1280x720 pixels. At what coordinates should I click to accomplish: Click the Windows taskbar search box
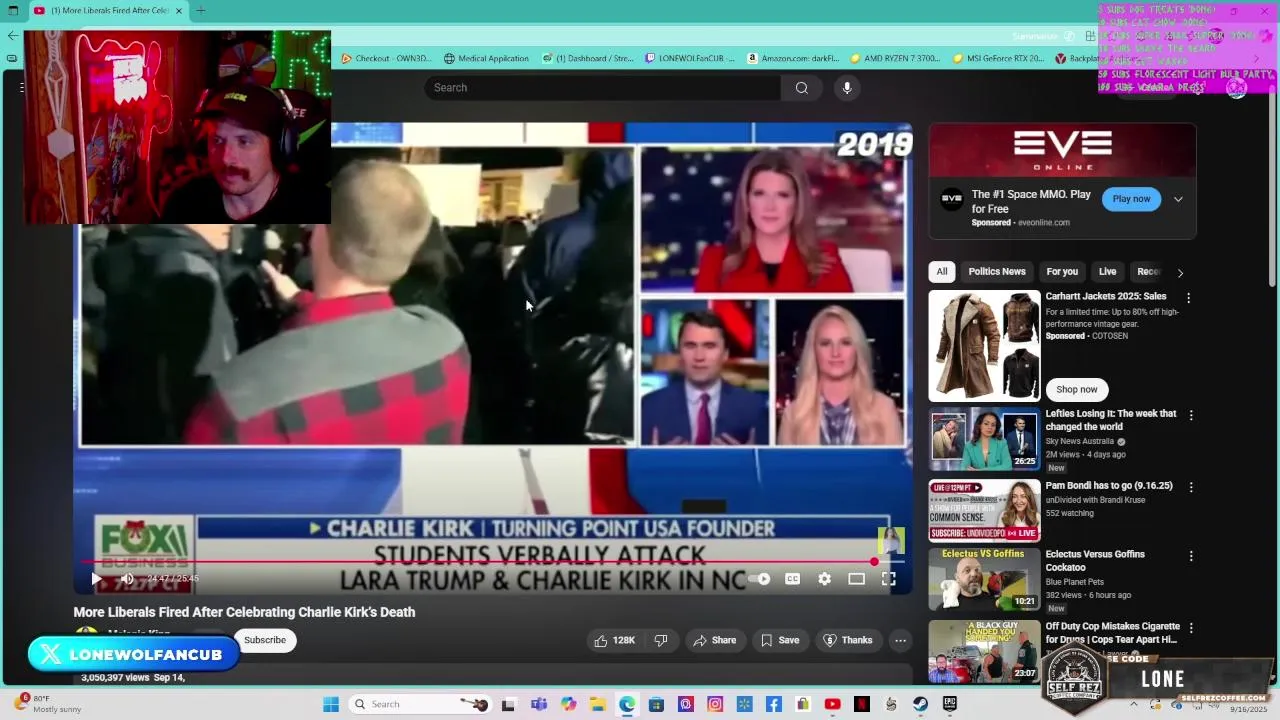point(419,704)
